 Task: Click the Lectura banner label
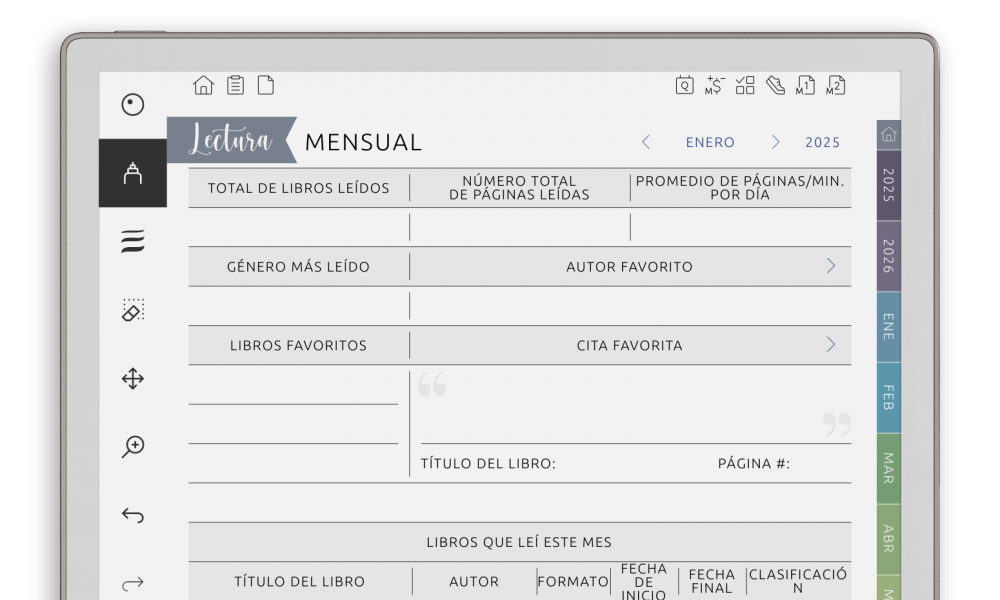coord(232,140)
